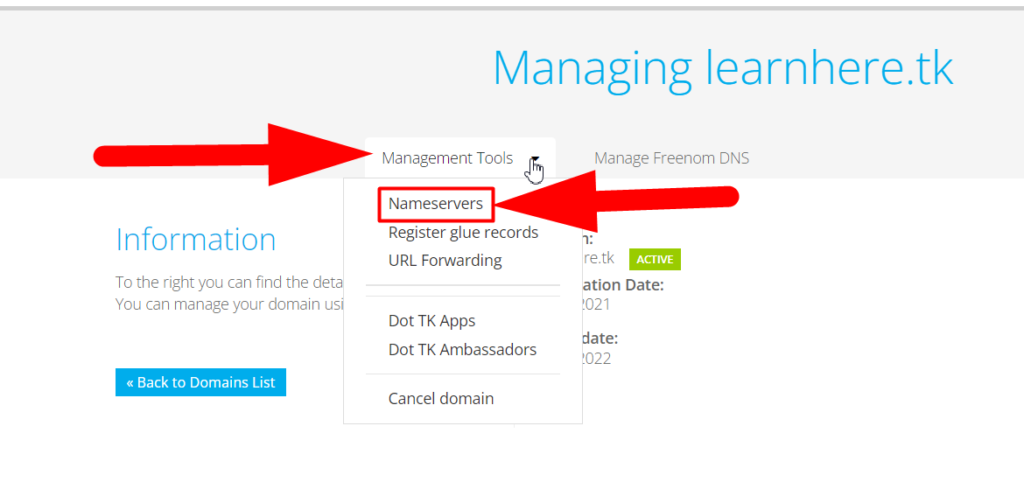1024x482 pixels.
Task: Choose Register glue records menu entry
Action: [463, 233]
